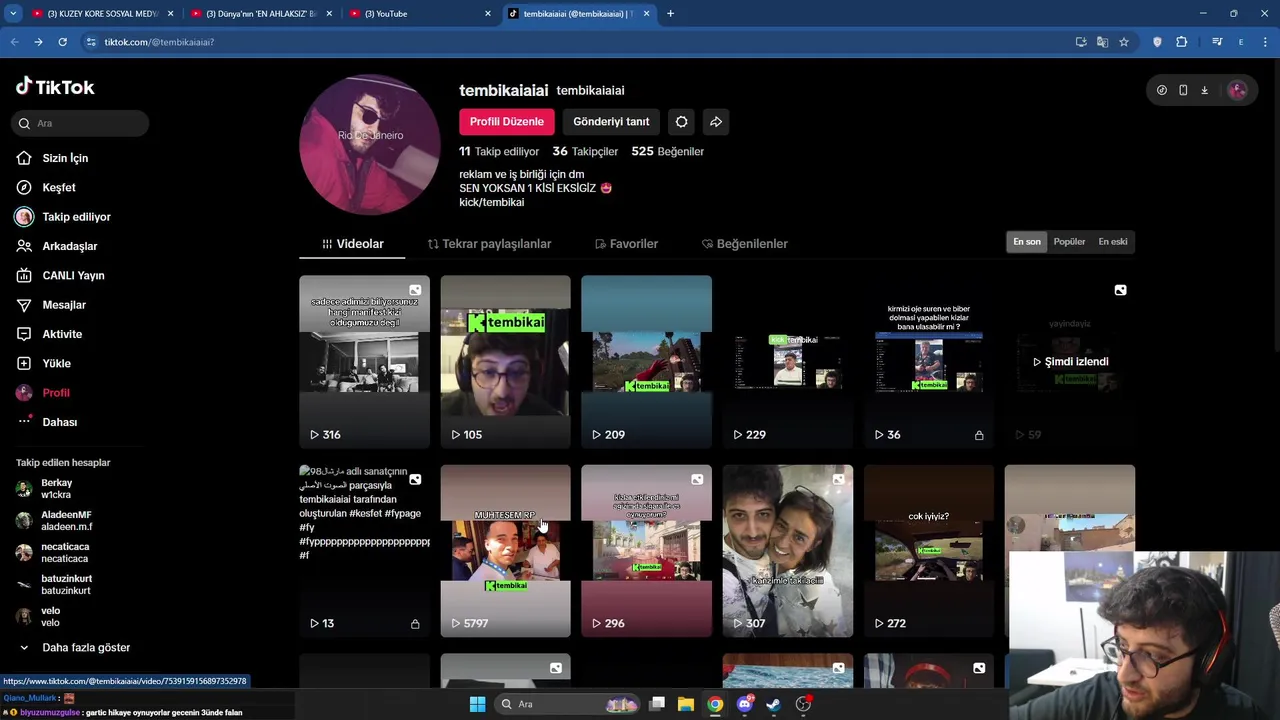The image size is (1280, 720).
Task: Select the Popüler sort option
Action: (1069, 242)
